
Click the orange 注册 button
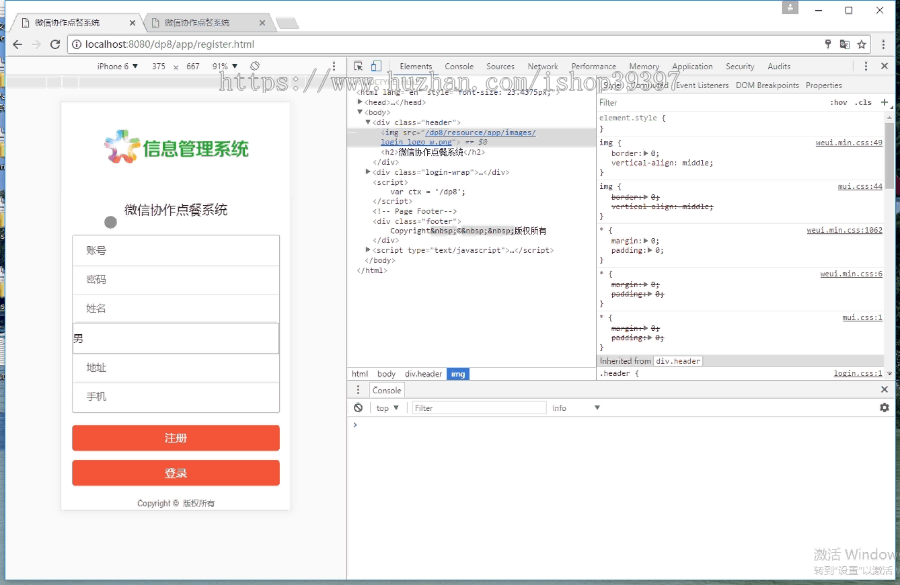point(176,438)
